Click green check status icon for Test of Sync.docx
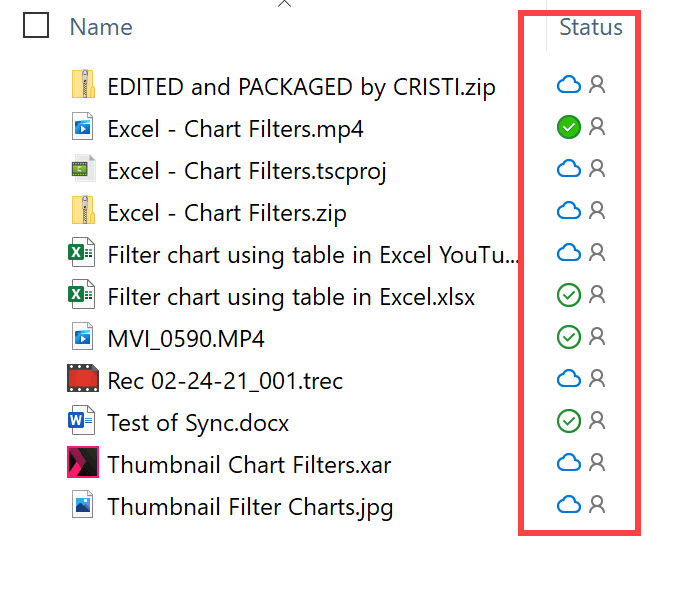673x595 pixels. pyautogui.click(x=569, y=421)
